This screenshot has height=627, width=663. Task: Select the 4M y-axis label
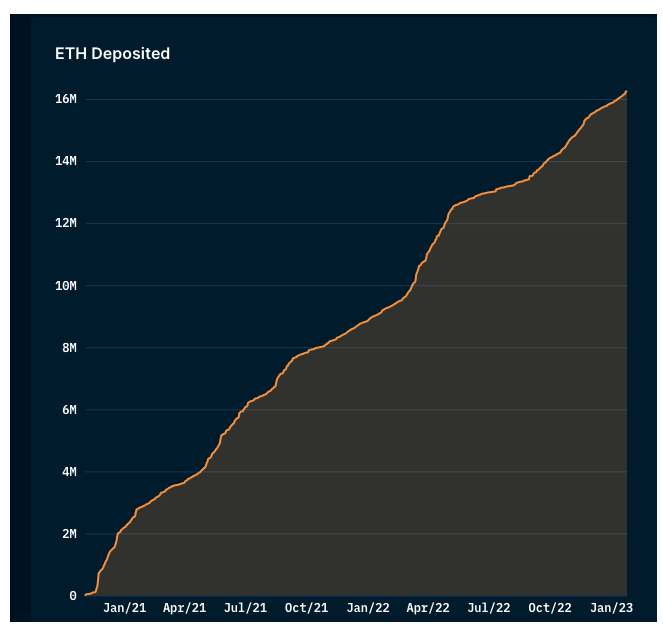click(x=69, y=471)
